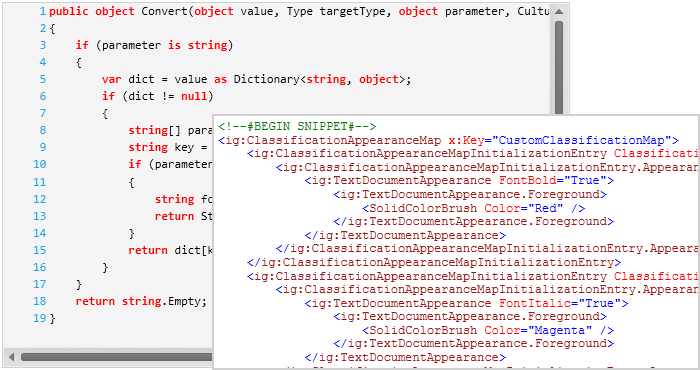The height and width of the screenshot is (370, 700).
Task: Click the vertical scrollbar up arrow
Action: tap(559, 12)
